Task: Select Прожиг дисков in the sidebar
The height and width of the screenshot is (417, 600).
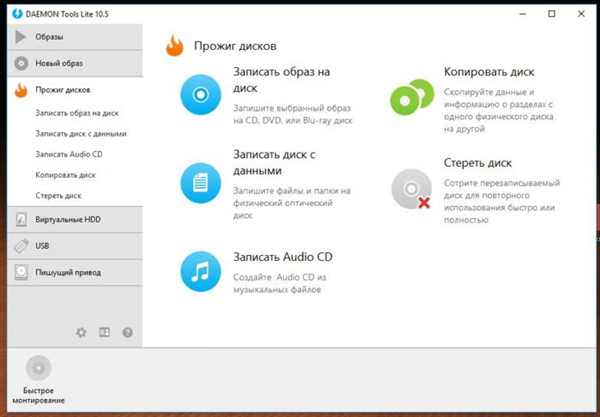Action: click(x=75, y=90)
